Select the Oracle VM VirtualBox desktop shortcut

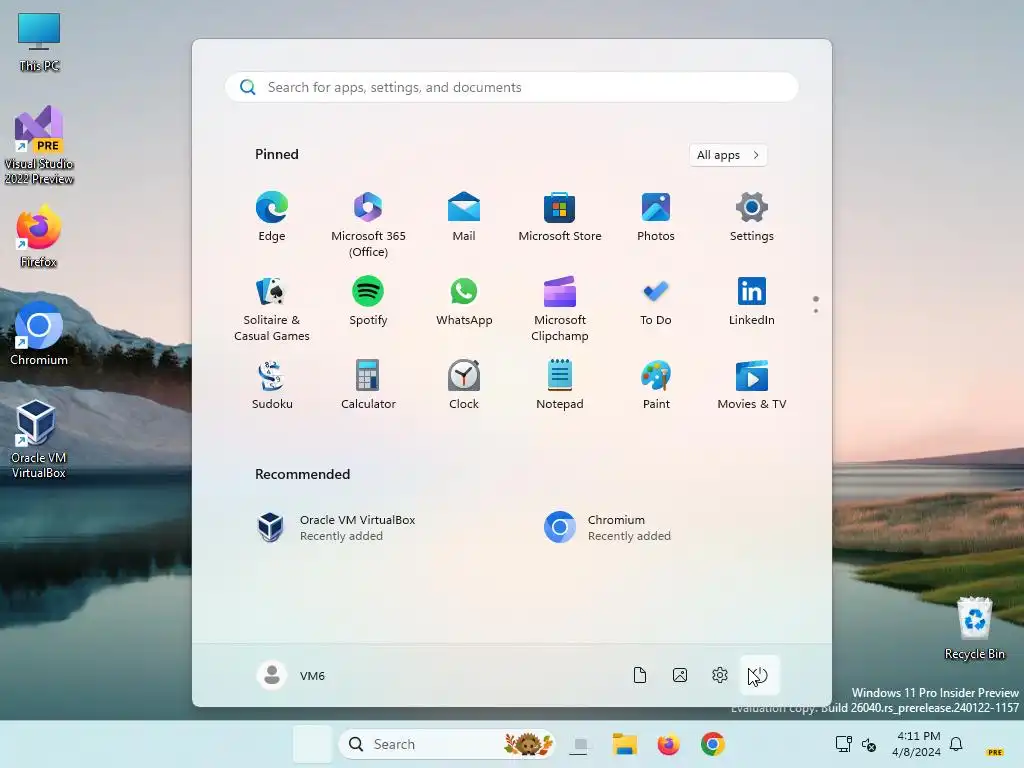tap(39, 439)
